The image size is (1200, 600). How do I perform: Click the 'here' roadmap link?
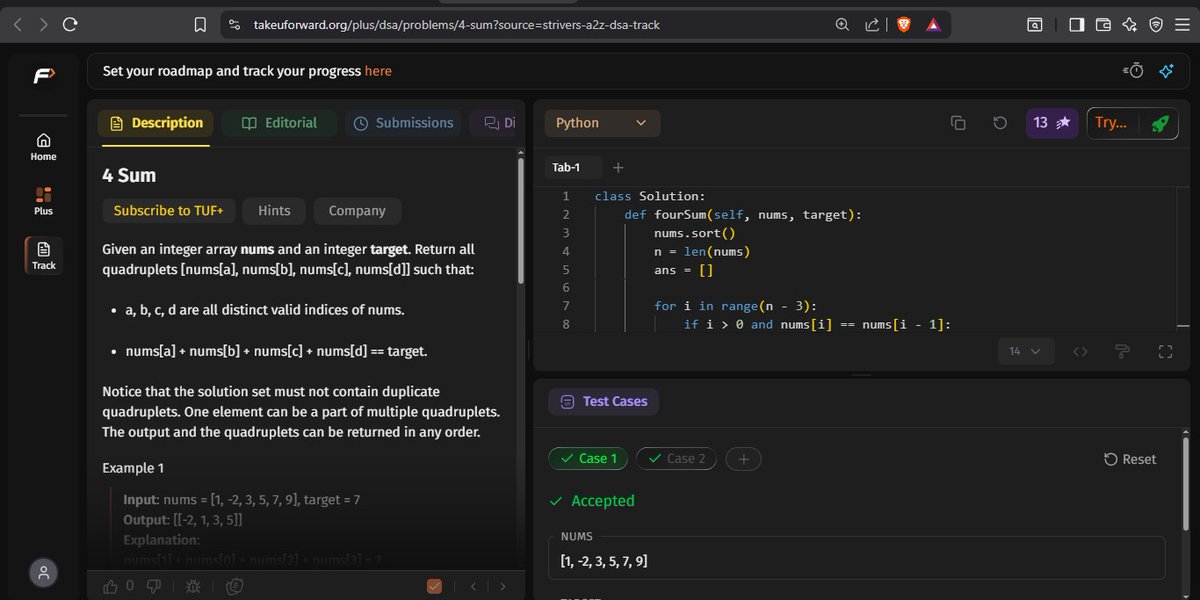coord(378,71)
